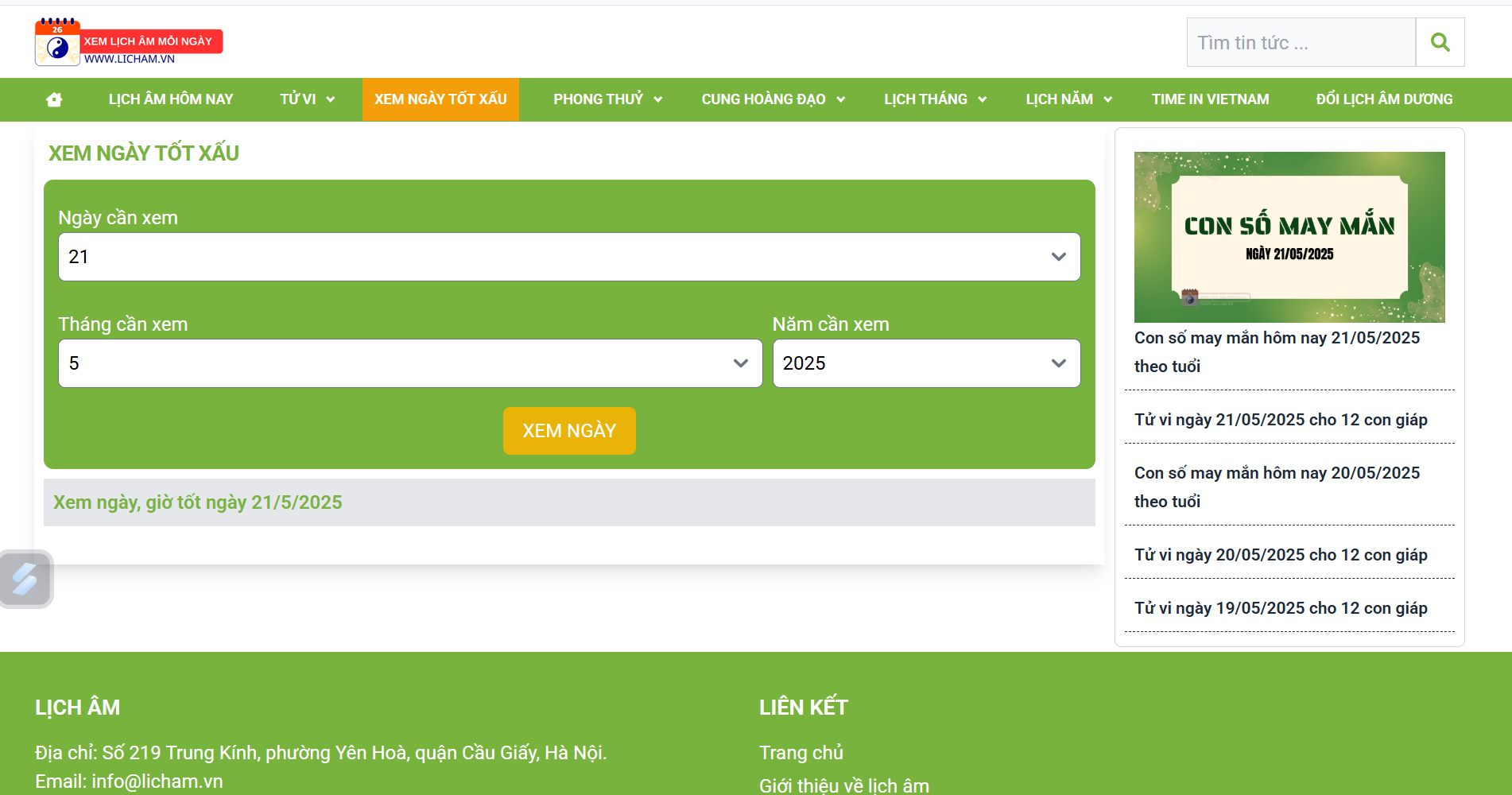Open the Tháng cần xem dropdown
The image size is (1512, 795).
click(409, 363)
